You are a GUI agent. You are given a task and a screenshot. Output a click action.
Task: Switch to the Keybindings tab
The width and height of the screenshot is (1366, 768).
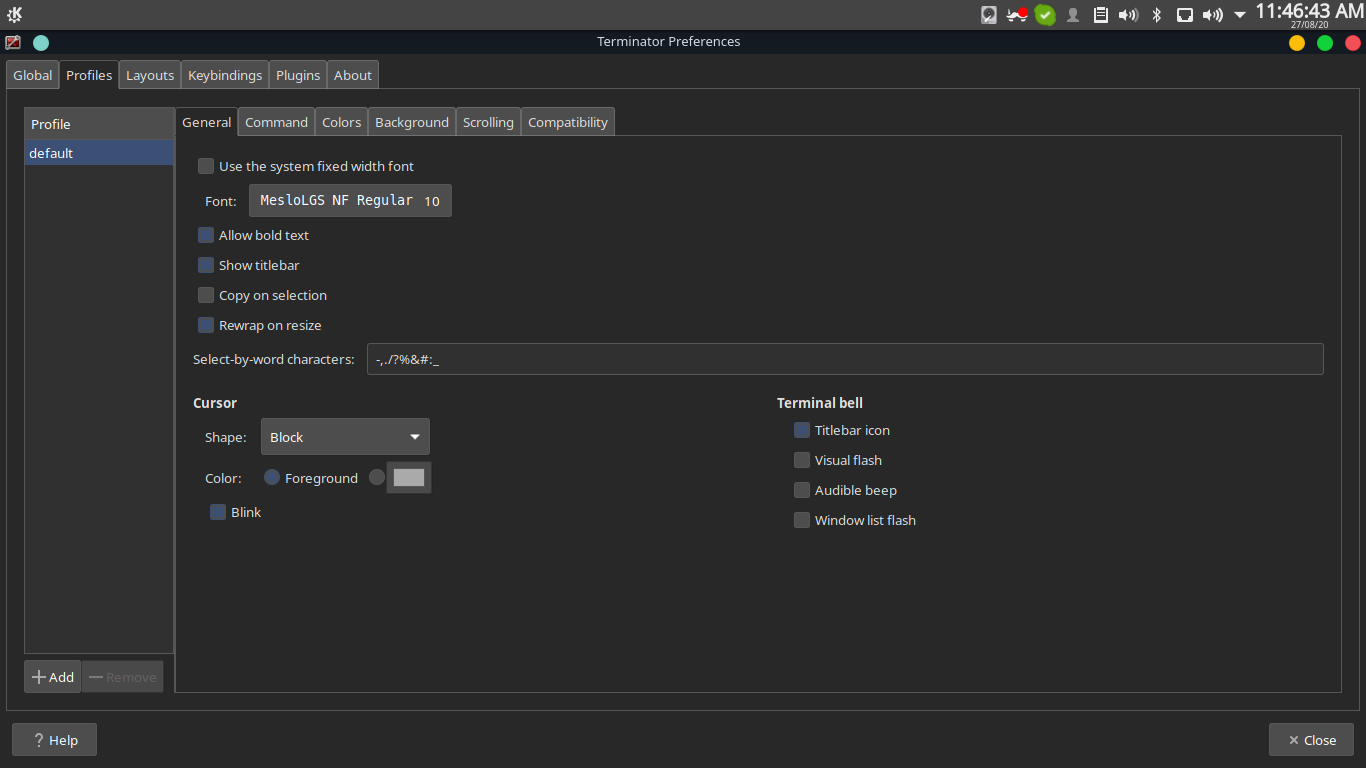click(224, 74)
